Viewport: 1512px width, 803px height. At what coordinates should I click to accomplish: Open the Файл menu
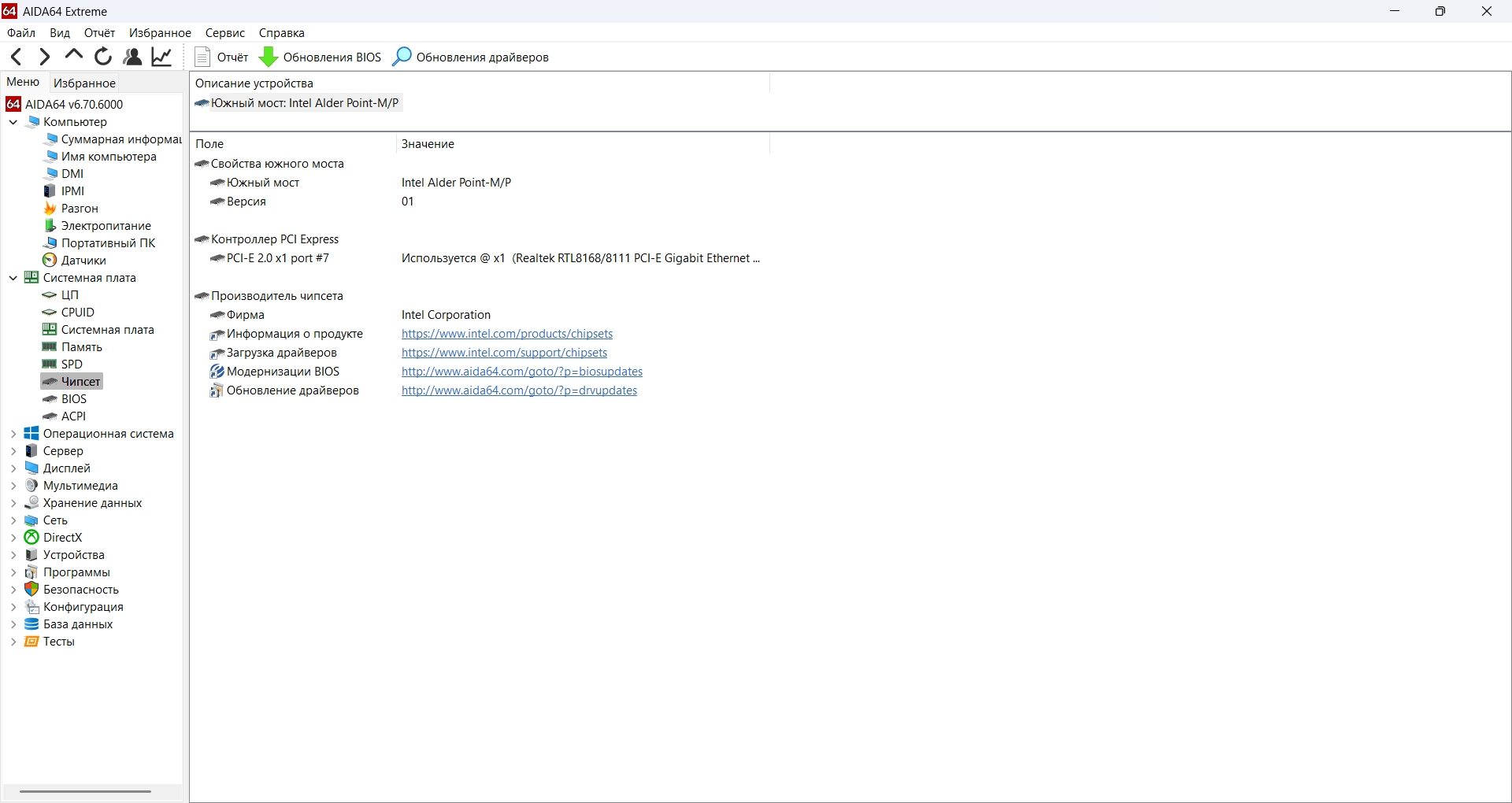click(21, 33)
